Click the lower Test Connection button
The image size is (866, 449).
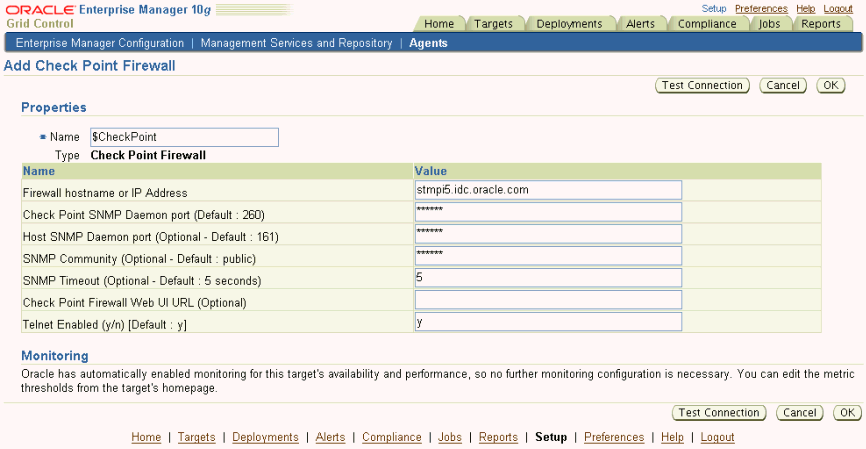[x=719, y=413]
